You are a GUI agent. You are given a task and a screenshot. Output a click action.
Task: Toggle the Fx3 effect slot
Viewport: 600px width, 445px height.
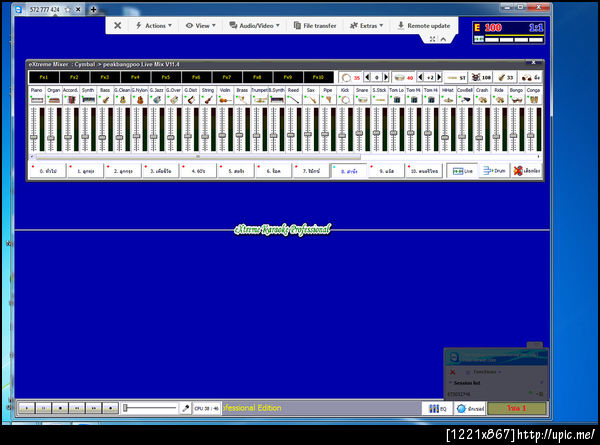[x=104, y=77]
